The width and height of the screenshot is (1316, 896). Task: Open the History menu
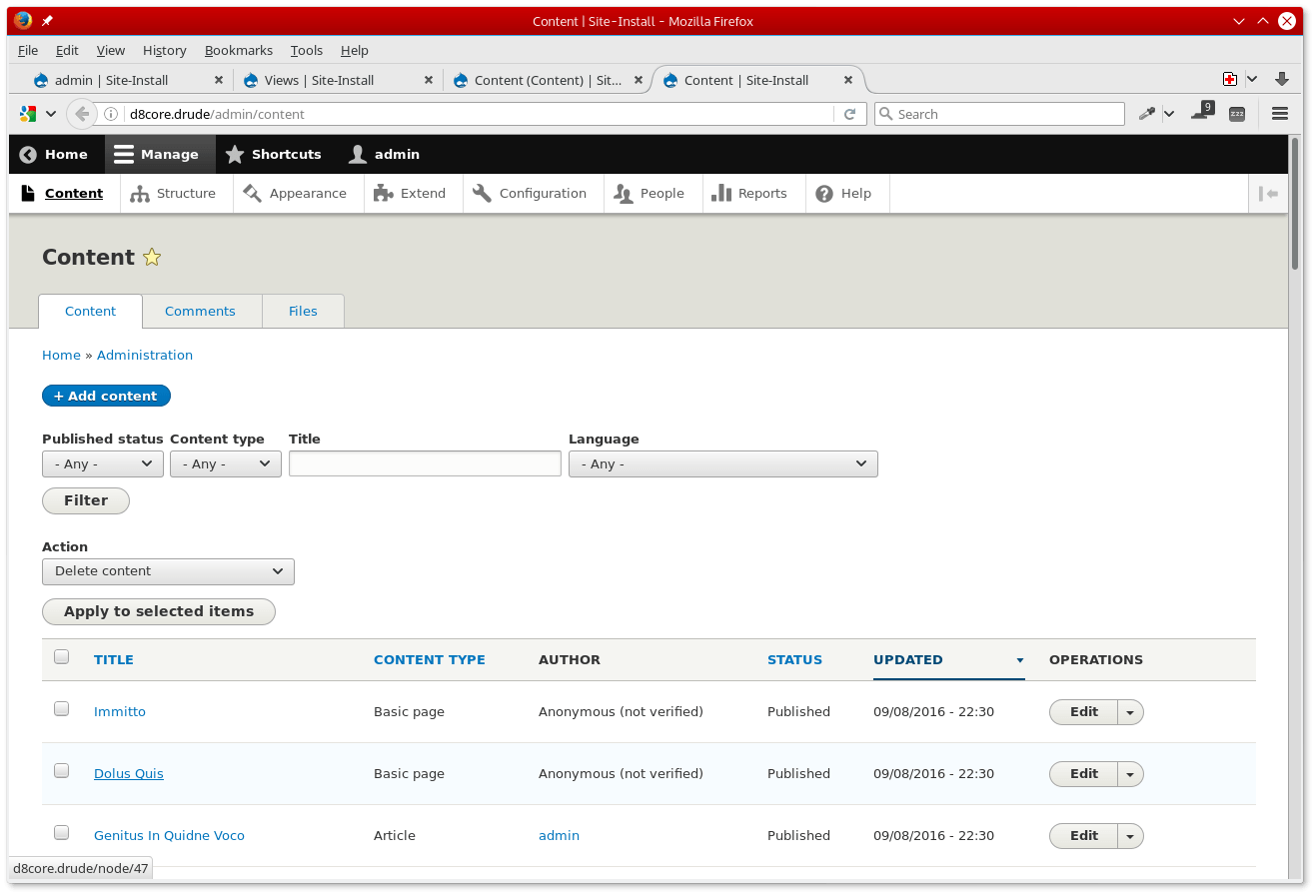point(164,51)
